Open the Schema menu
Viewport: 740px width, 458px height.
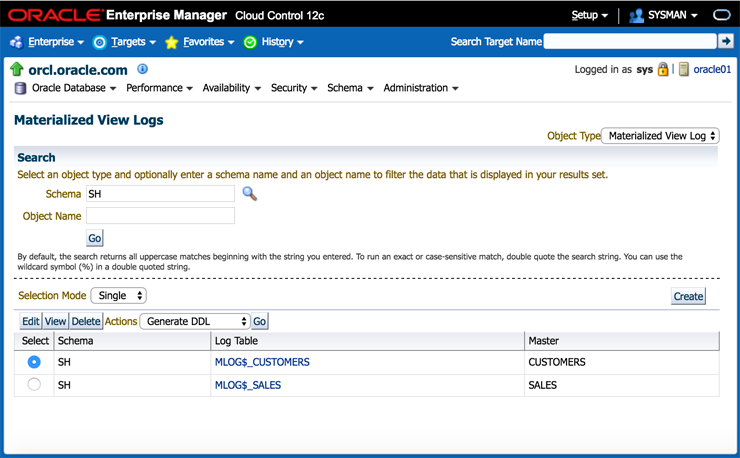tap(350, 88)
